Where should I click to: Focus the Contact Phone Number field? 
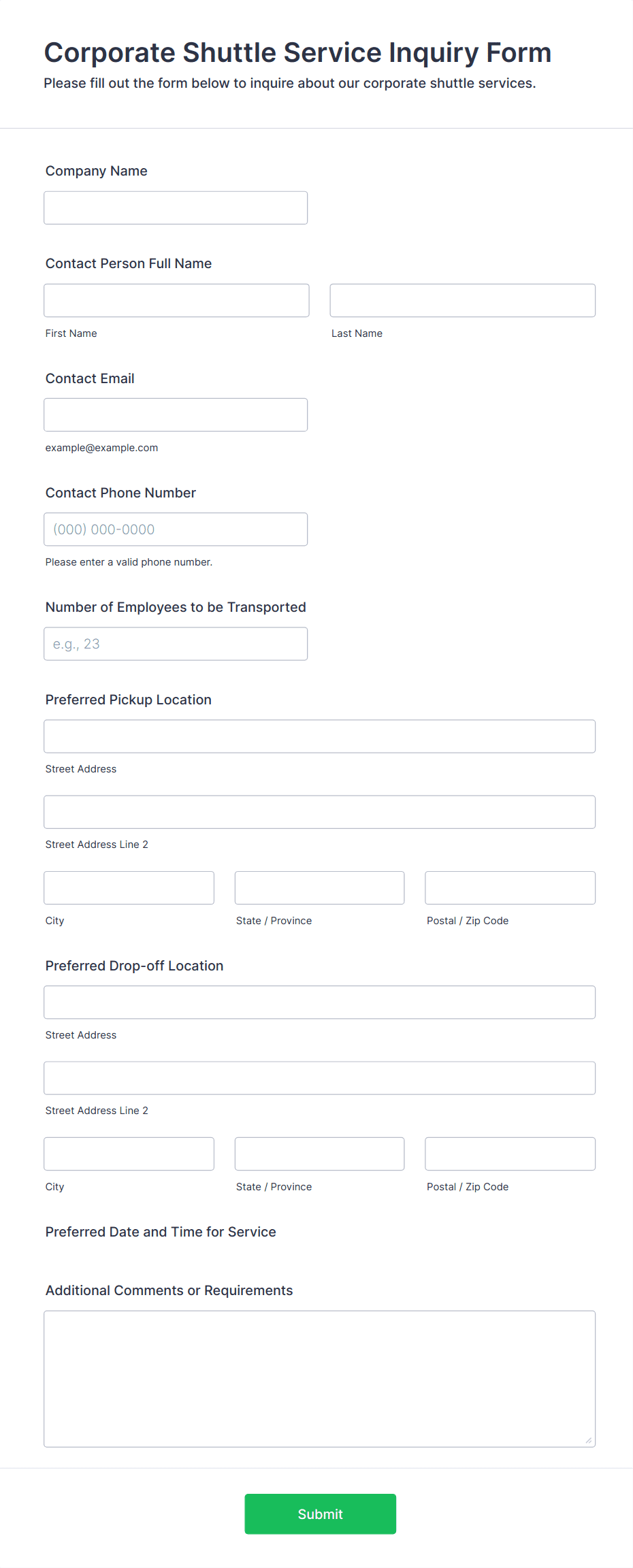[176, 529]
